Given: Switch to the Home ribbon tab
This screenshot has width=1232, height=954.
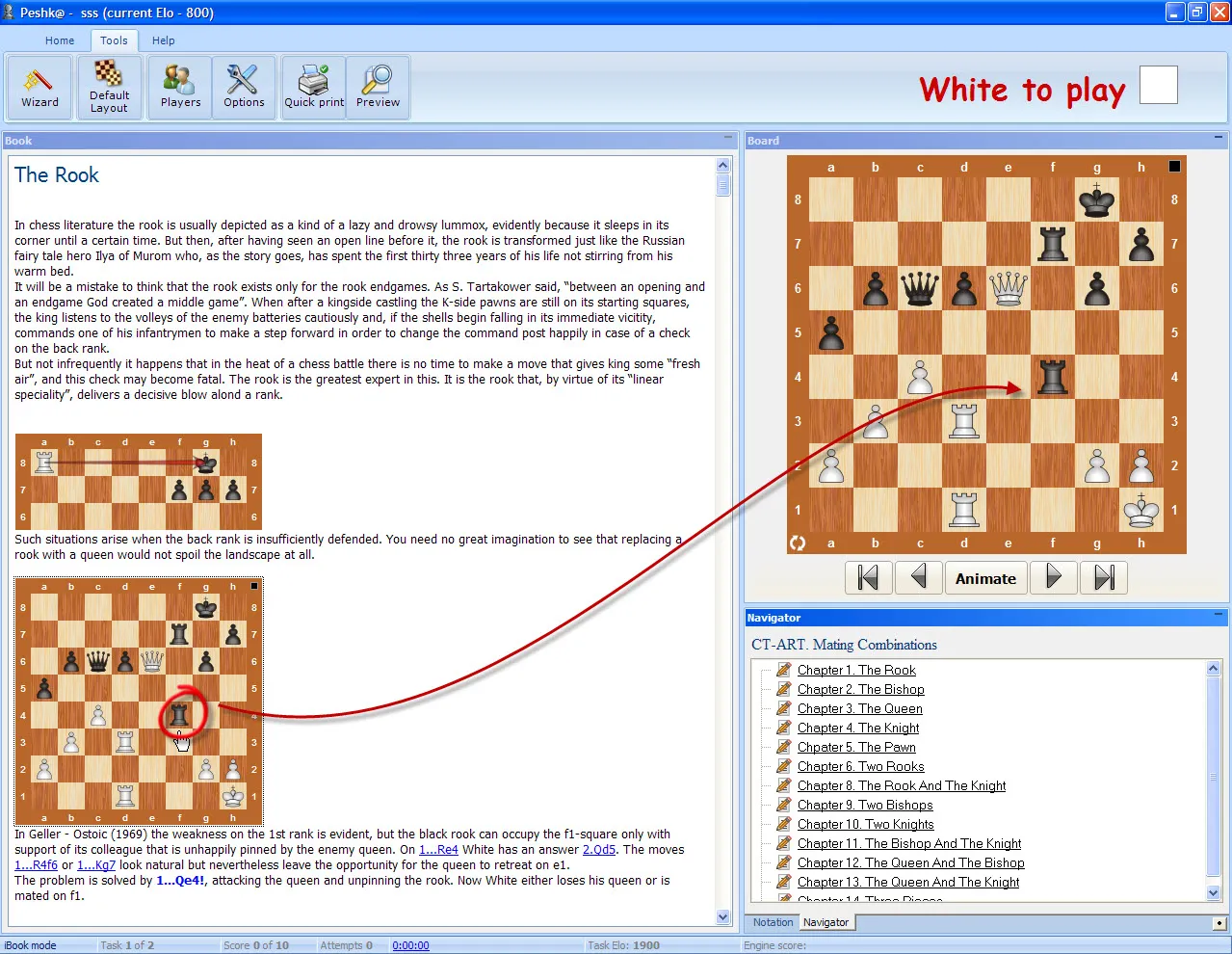Looking at the screenshot, I should pos(60,40).
